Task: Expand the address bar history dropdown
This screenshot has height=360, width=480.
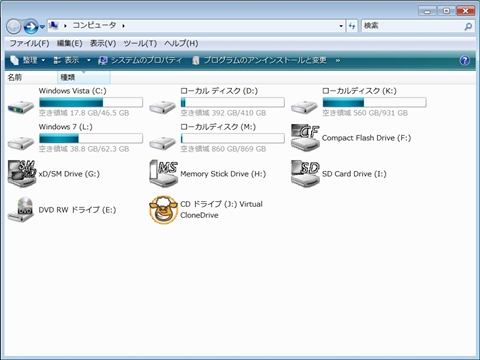Action: pos(341,26)
